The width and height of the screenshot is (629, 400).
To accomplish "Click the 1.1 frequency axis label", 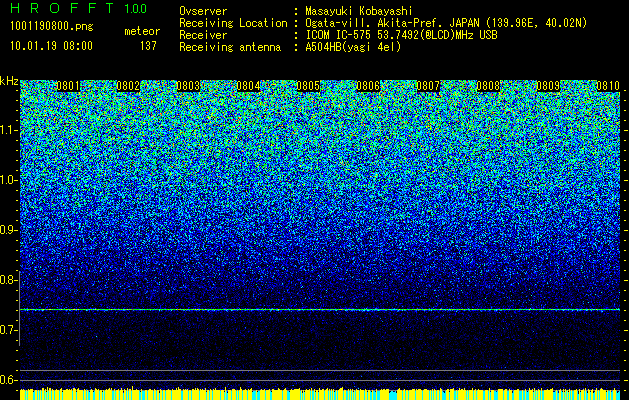I will pyautogui.click(x=8, y=130).
